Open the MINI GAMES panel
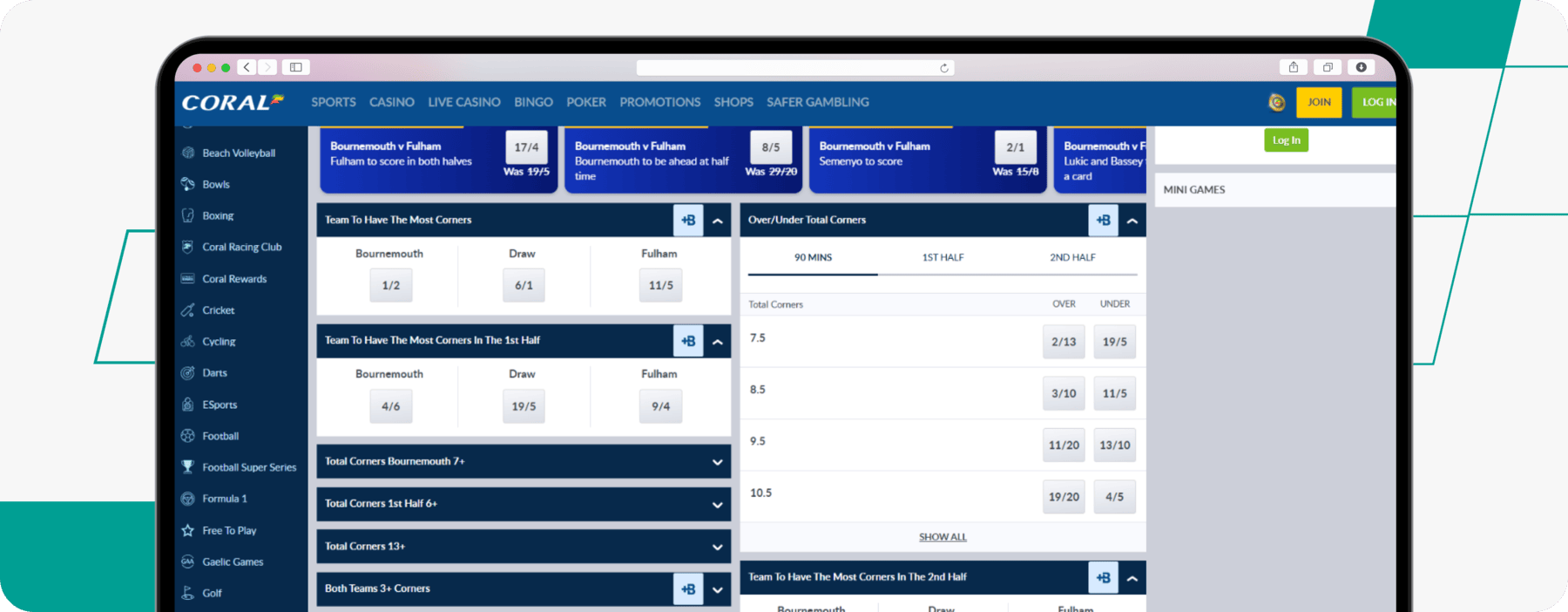This screenshot has height=612, width=1568. (1275, 189)
